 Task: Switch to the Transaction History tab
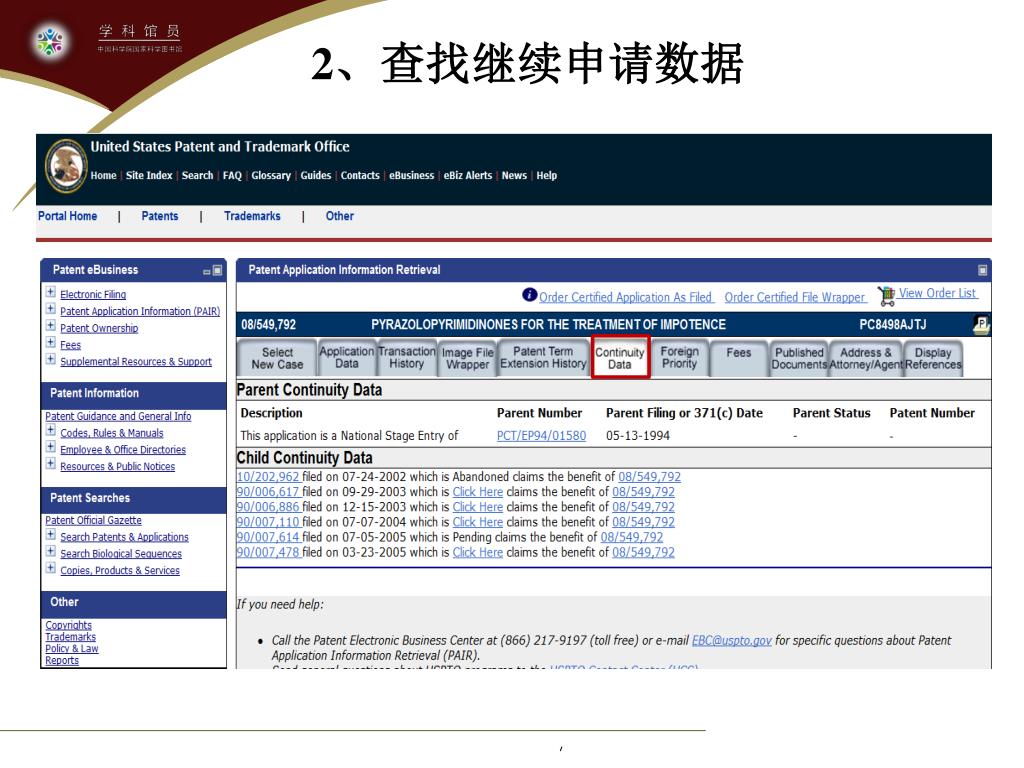click(x=406, y=358)
